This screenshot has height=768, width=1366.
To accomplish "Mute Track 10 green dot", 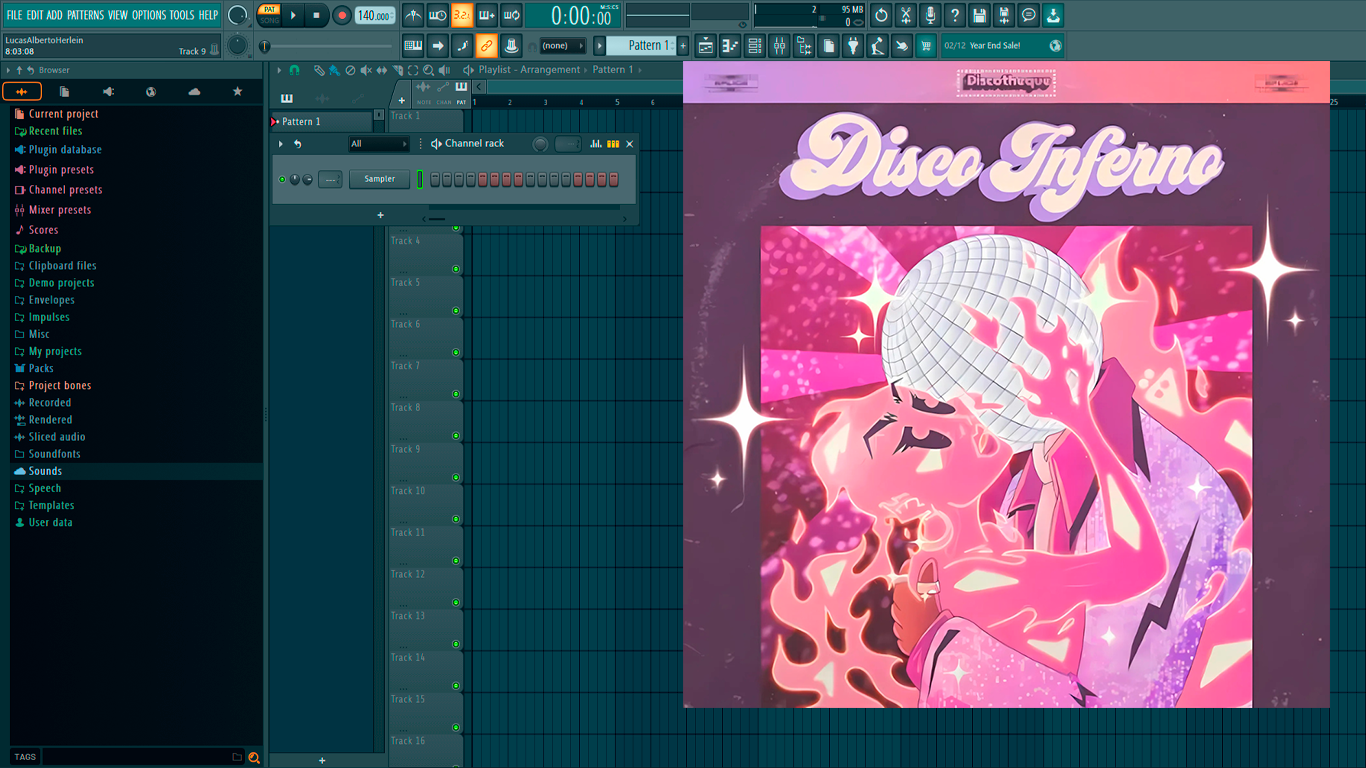I will point(456,519).
